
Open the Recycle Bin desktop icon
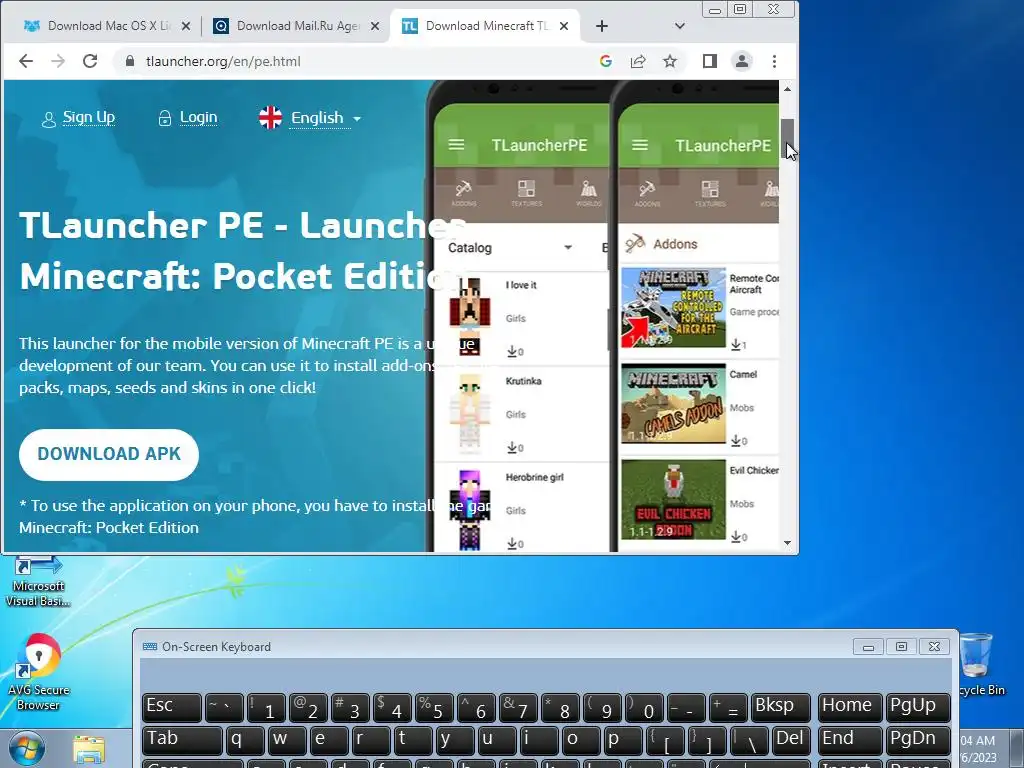click(x=978, y=665)
